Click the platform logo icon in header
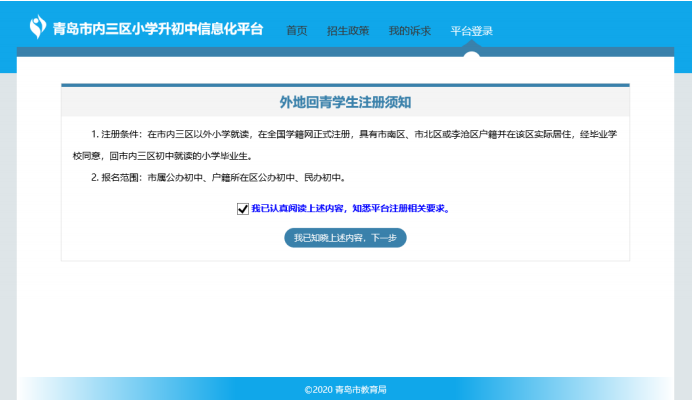 [x=38, y=27]
